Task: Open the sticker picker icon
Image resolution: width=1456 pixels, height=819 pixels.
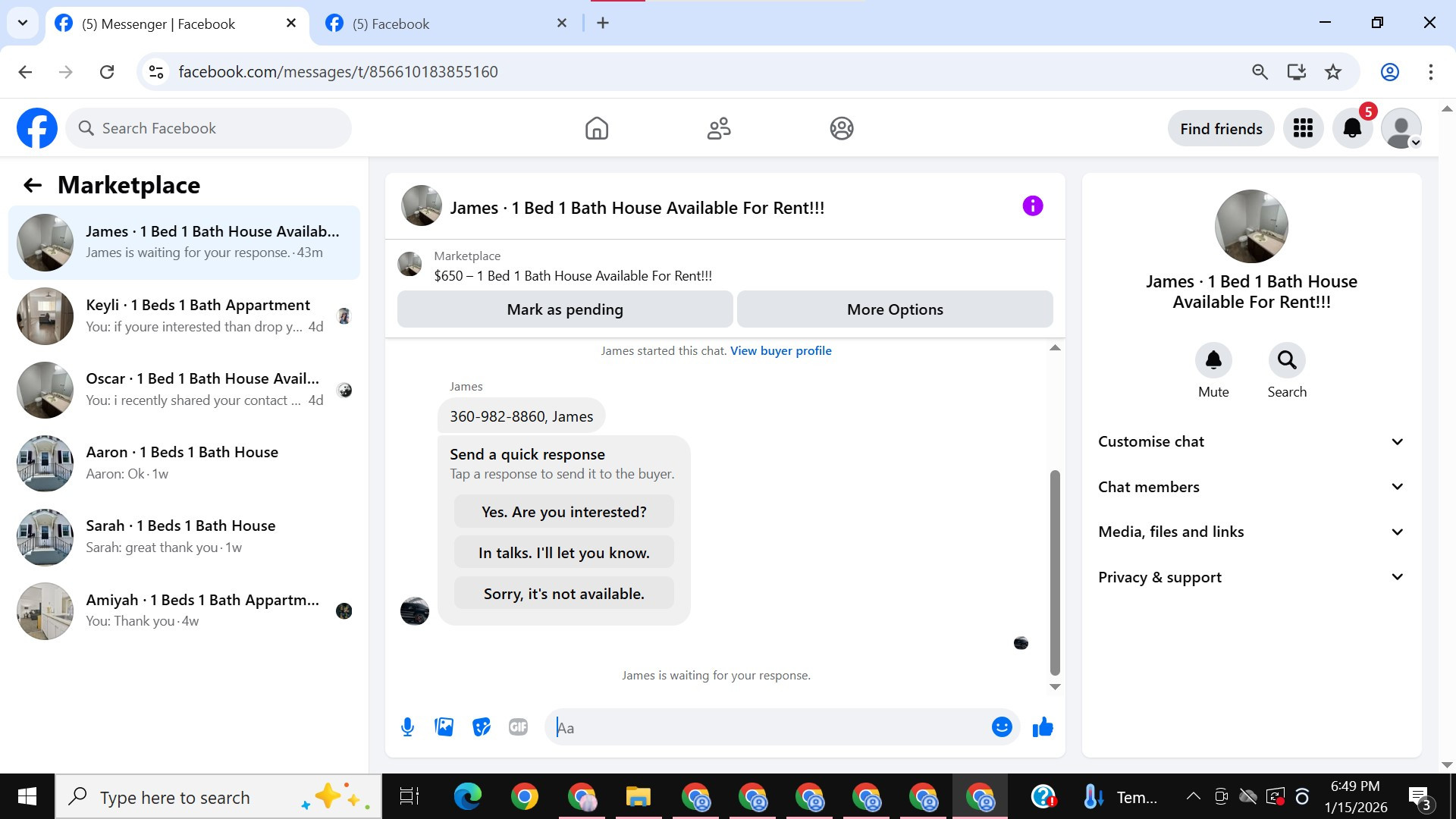Action: (481, 727)
